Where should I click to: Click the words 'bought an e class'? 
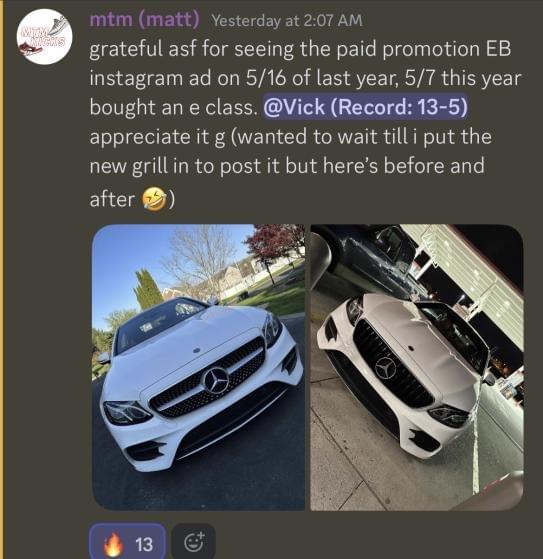(x=173, y=107)
